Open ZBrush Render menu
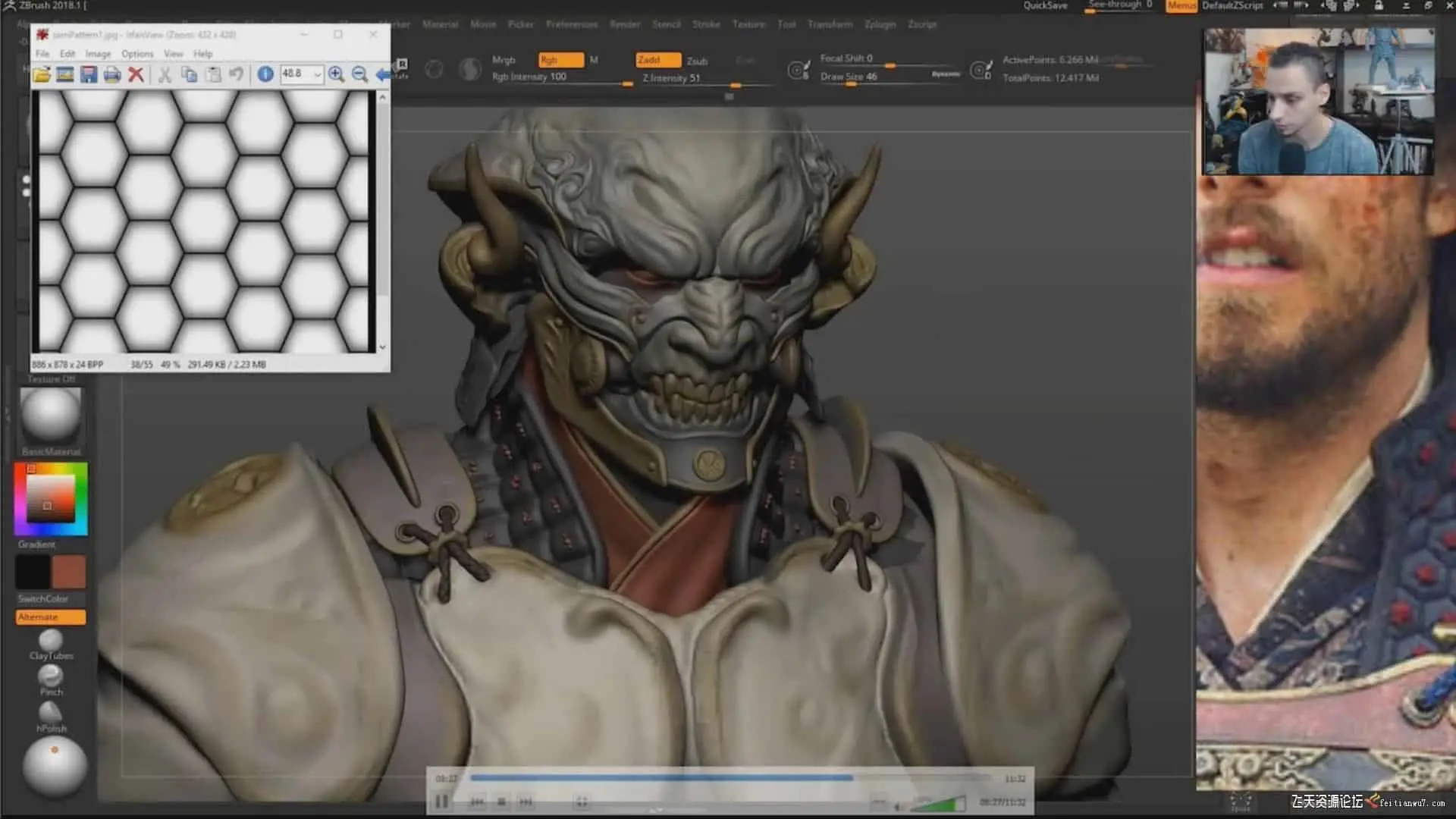This screenshot has width=1456, height=819. click(625, 24)
